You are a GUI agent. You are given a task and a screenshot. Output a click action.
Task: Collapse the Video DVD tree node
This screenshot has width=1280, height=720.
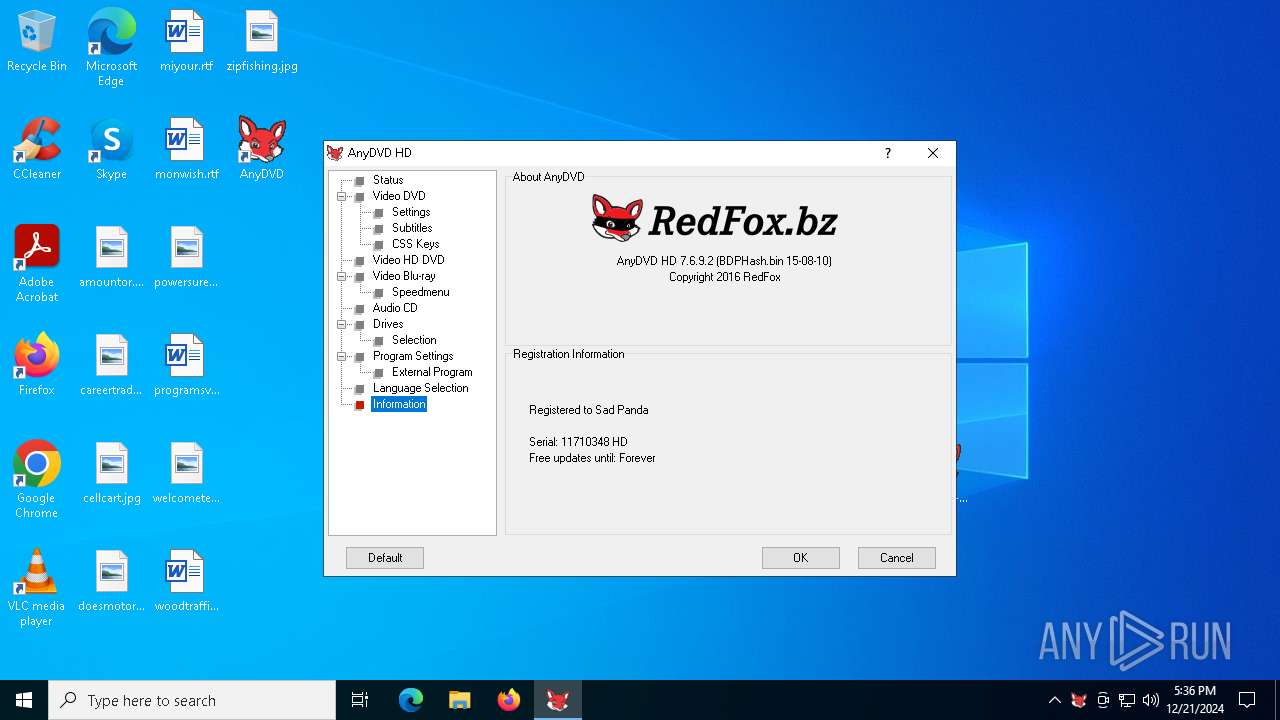342,196
